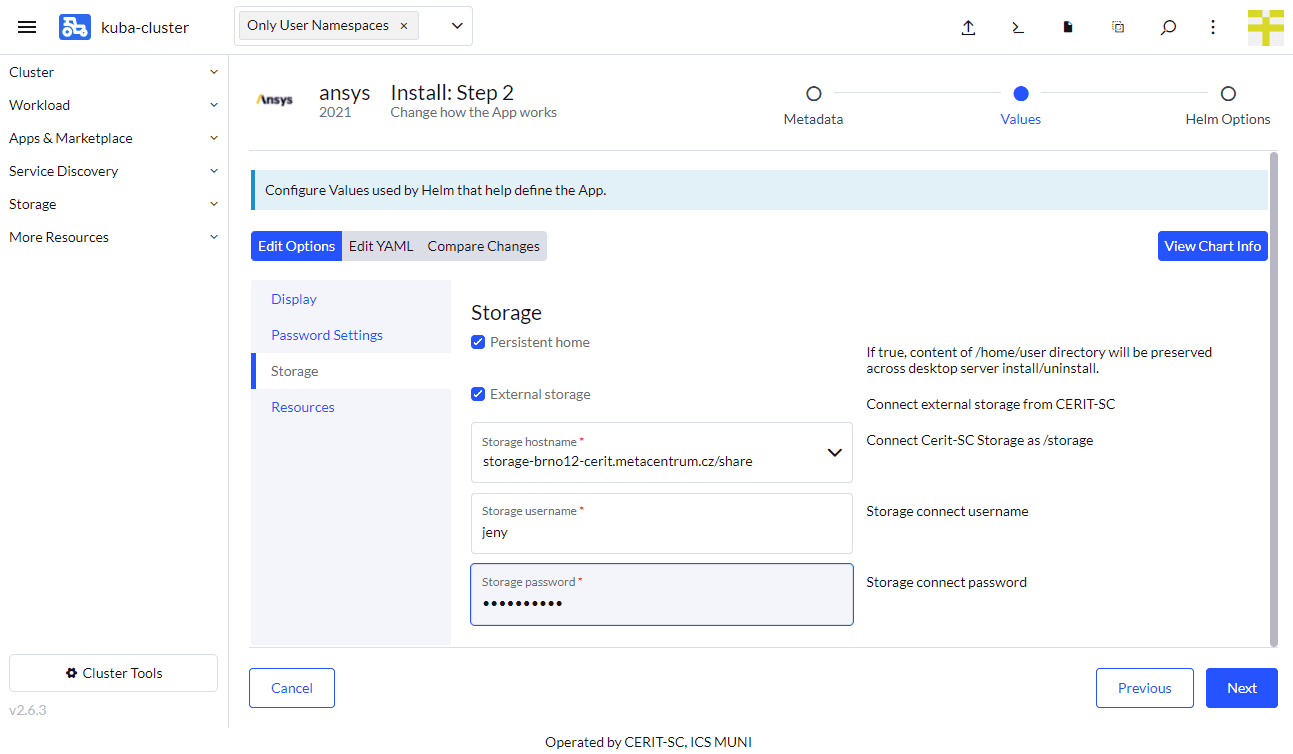This screenshot has width=1293, height=754.
Task: Click the copy kubeconfig to clipboard icon
Action: click(x=1117, y=27)
